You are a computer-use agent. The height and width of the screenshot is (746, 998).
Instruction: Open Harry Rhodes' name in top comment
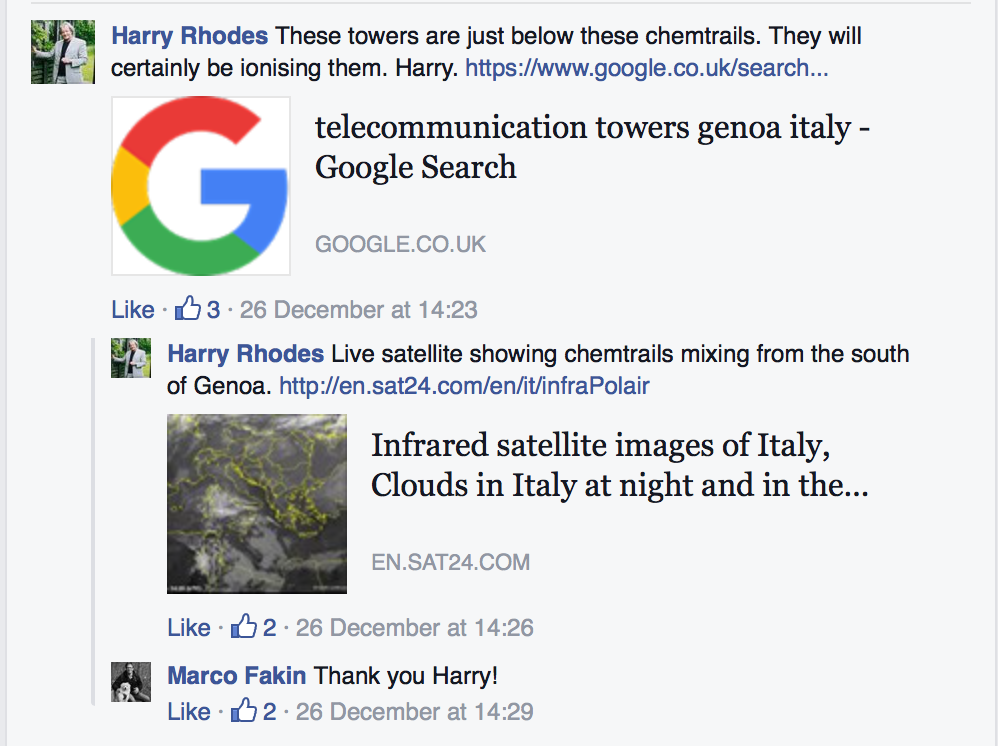point(189,37)
